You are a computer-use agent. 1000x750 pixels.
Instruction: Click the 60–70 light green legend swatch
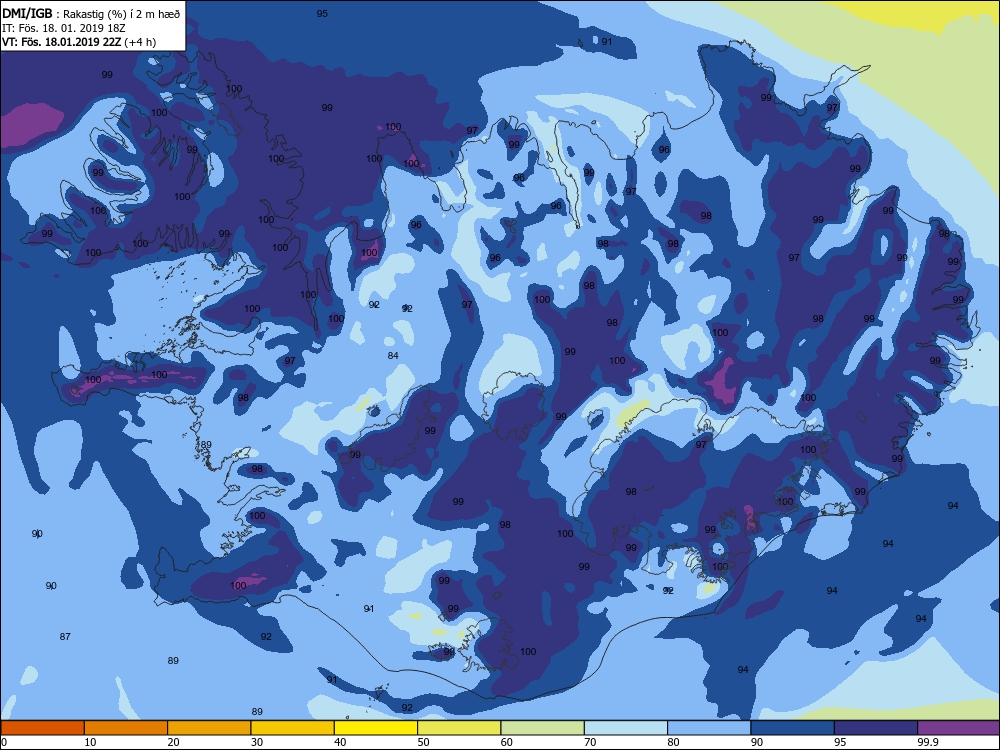tap(543, 728)
